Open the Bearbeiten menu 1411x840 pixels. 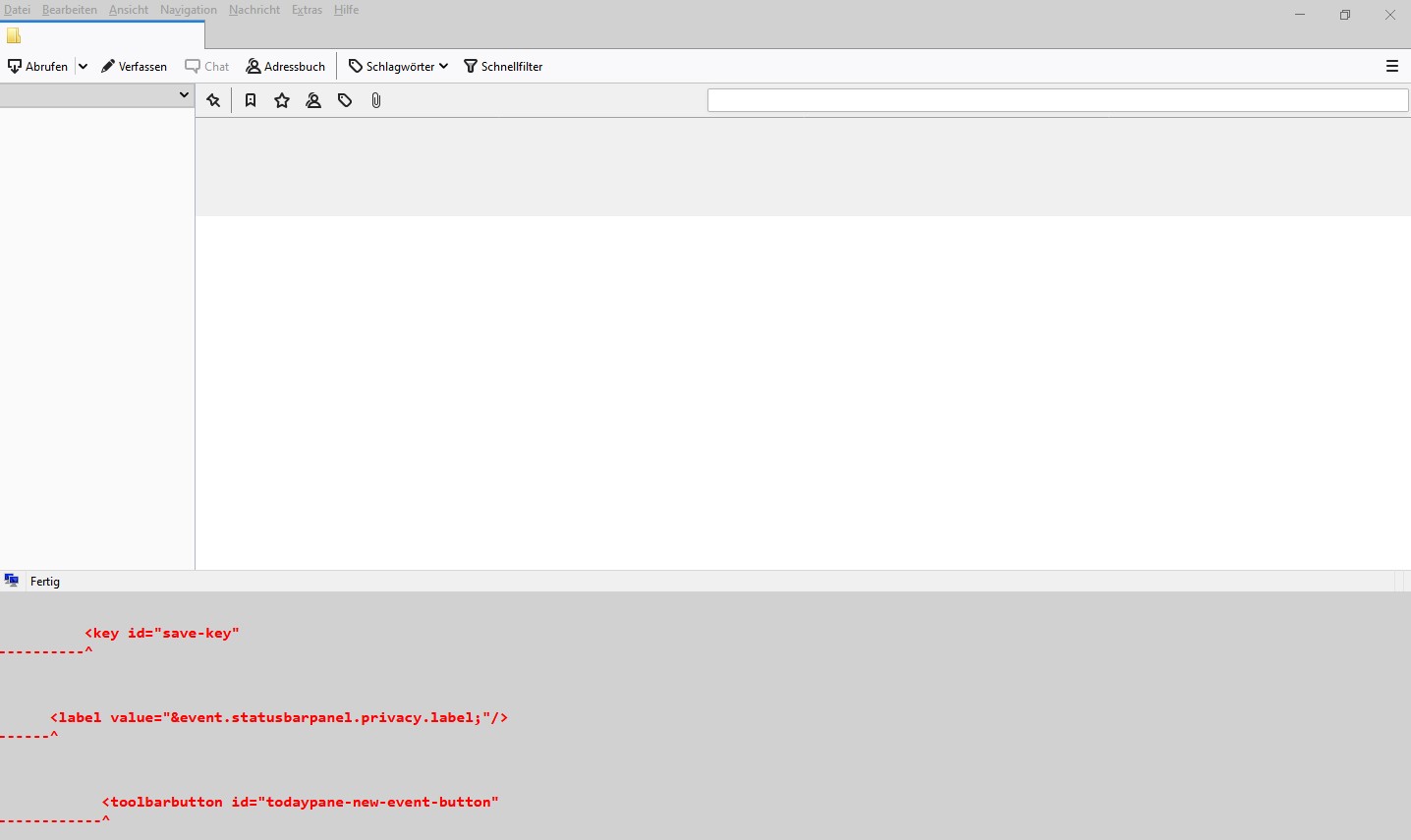(x=70, y=10)
